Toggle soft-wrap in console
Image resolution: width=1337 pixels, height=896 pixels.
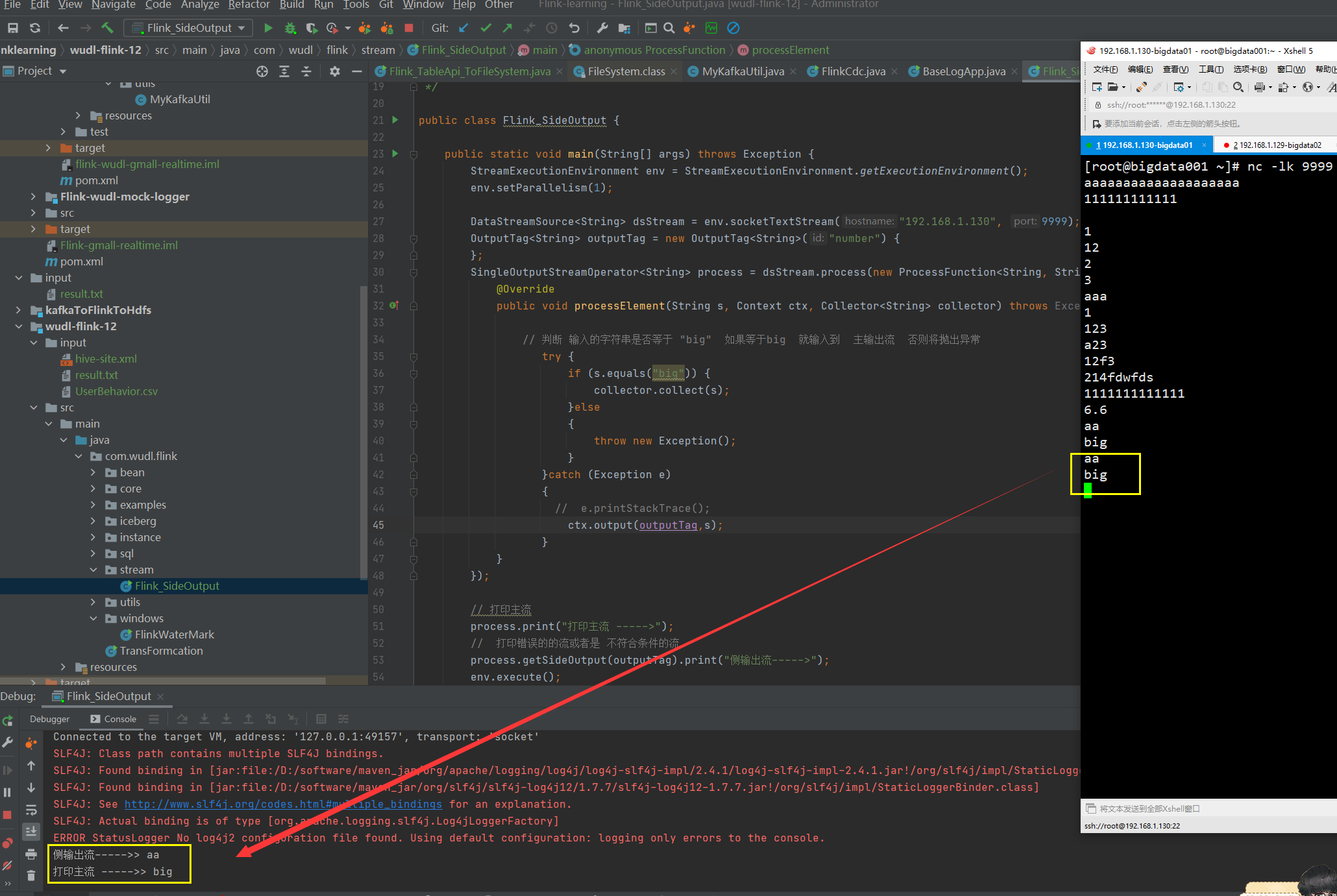coord(31,810)
